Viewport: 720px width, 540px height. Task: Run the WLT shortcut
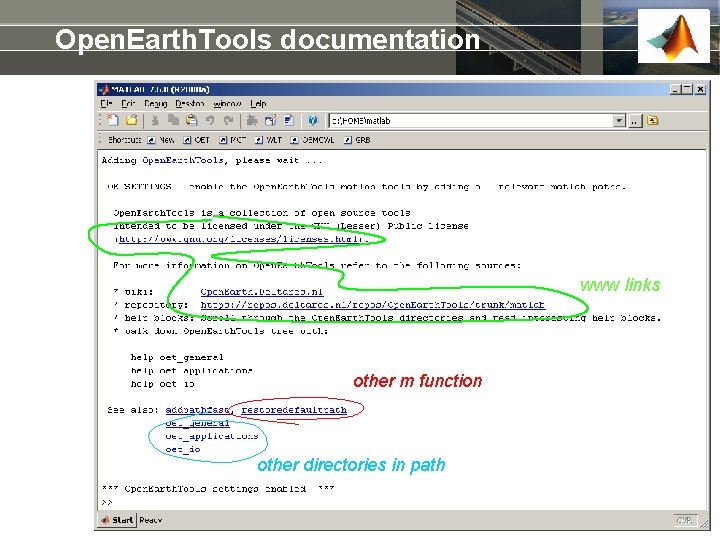pos(269,140)
